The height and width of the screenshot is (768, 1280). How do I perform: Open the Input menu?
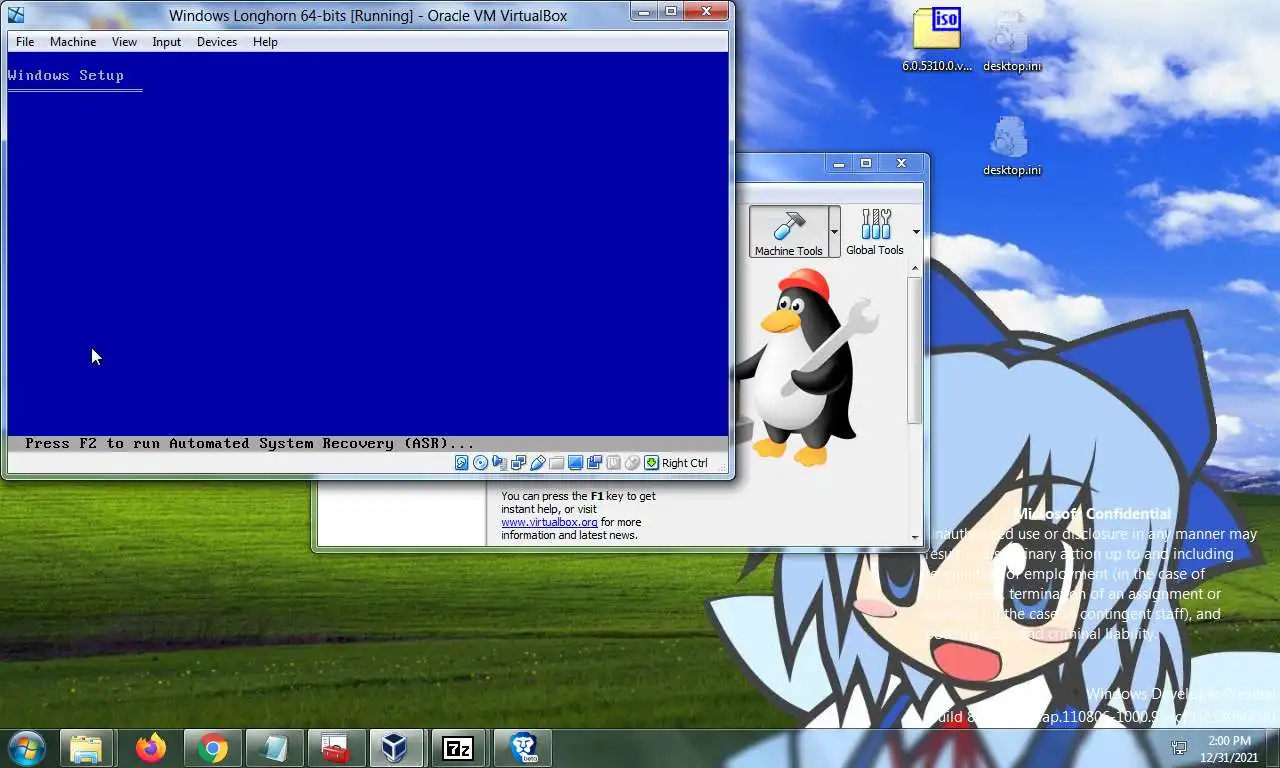point(167,42)
